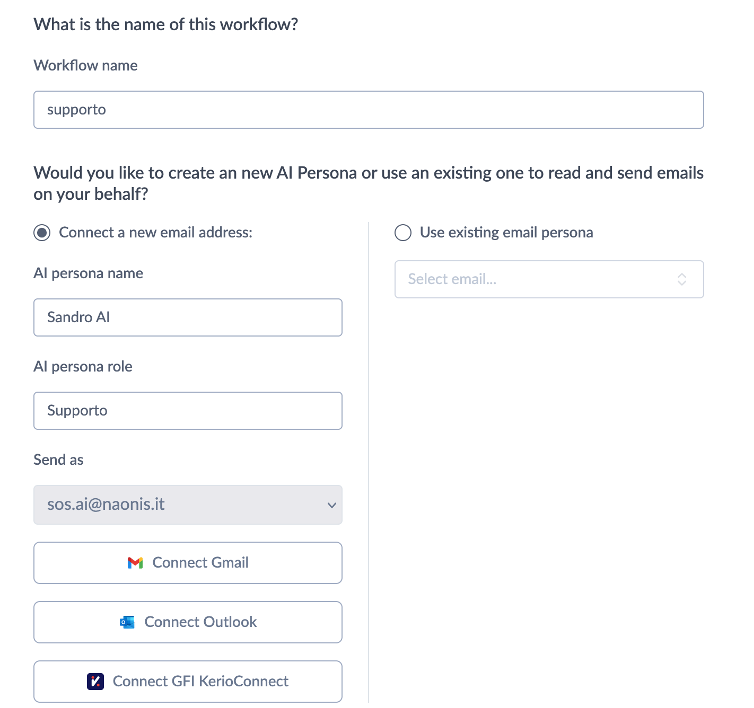The image size is (754, 708).
Task: Click the Outlook logo icon
Action: (x=127, y=622)
